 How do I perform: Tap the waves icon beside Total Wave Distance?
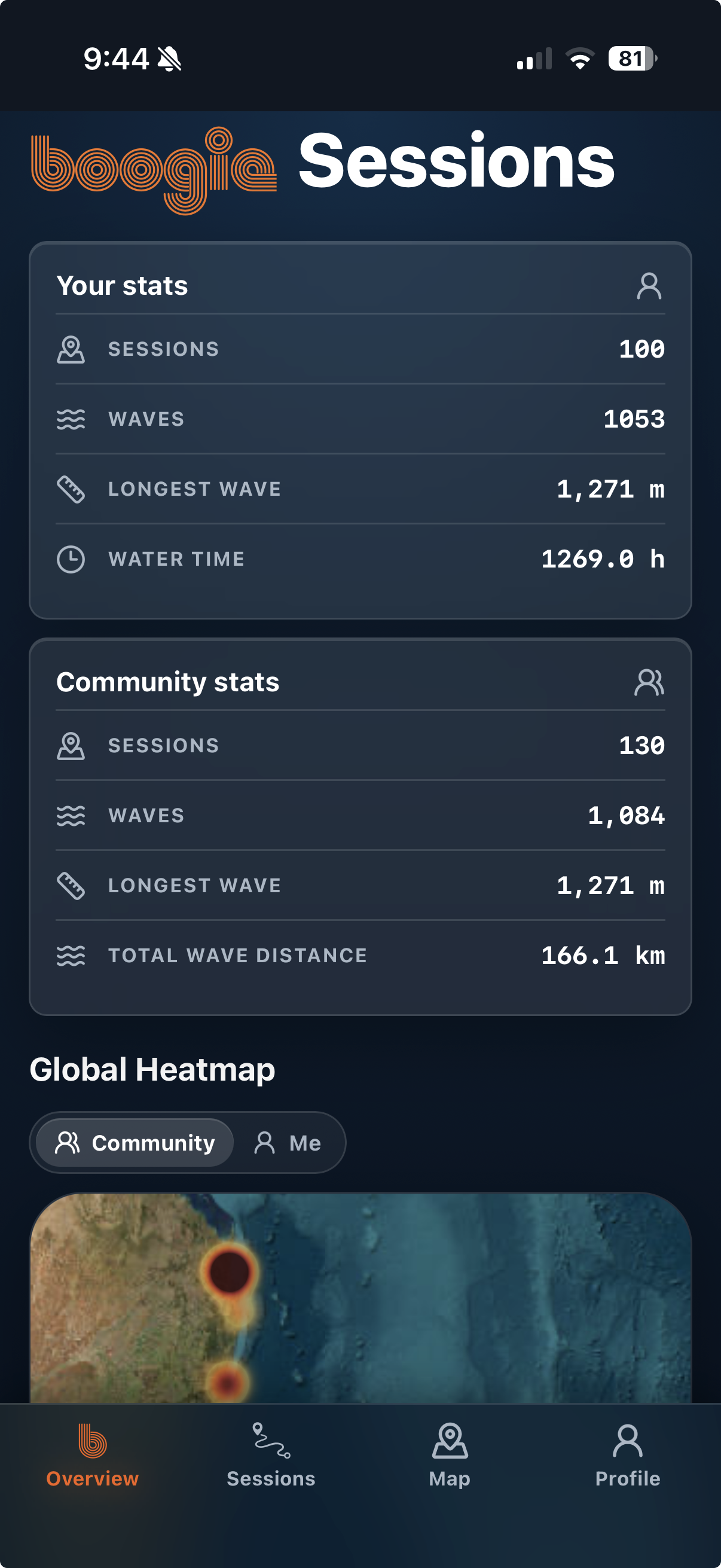tap(71, 955)
